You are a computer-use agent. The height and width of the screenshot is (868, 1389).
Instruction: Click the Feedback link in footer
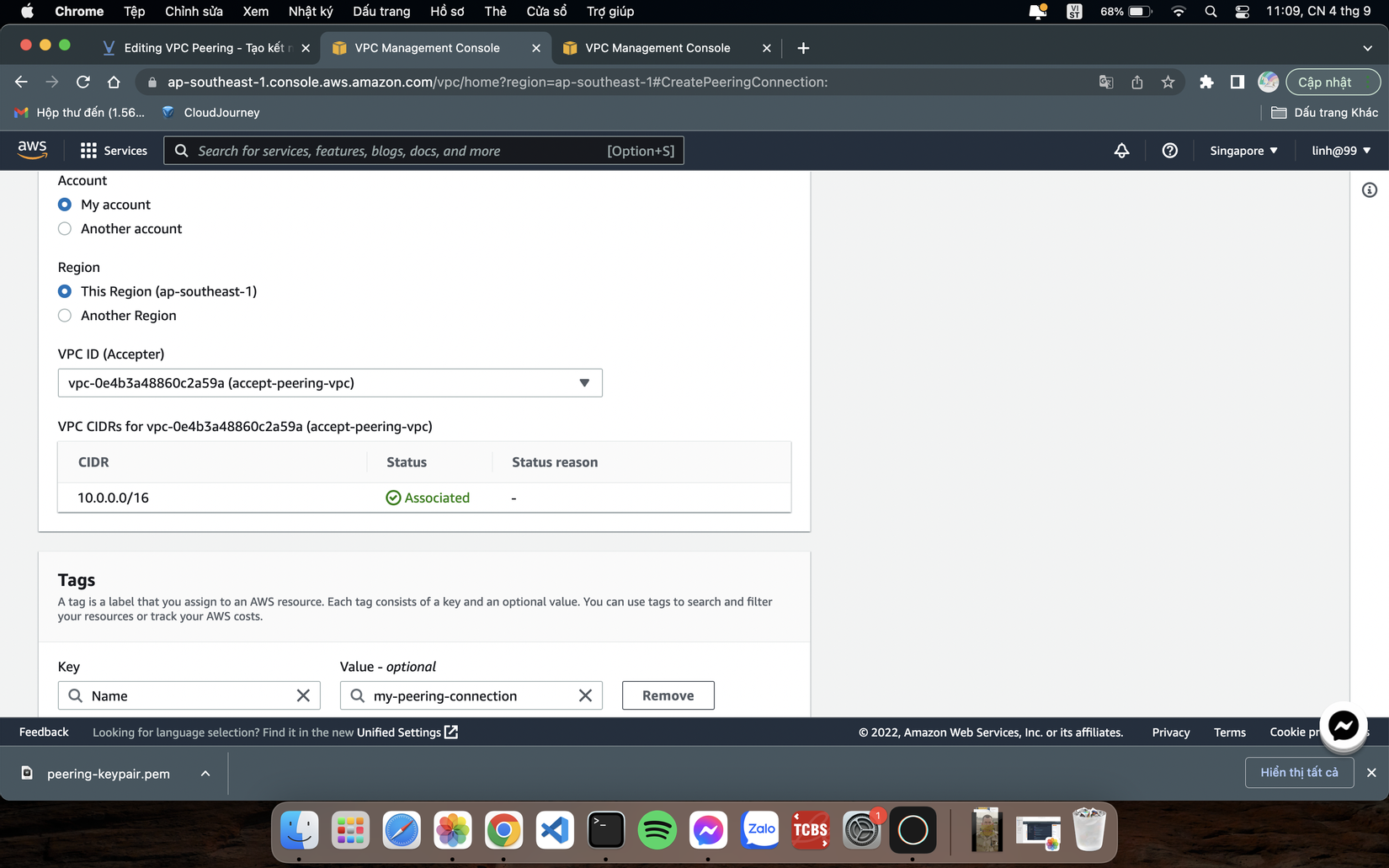(x=44, y=732)
